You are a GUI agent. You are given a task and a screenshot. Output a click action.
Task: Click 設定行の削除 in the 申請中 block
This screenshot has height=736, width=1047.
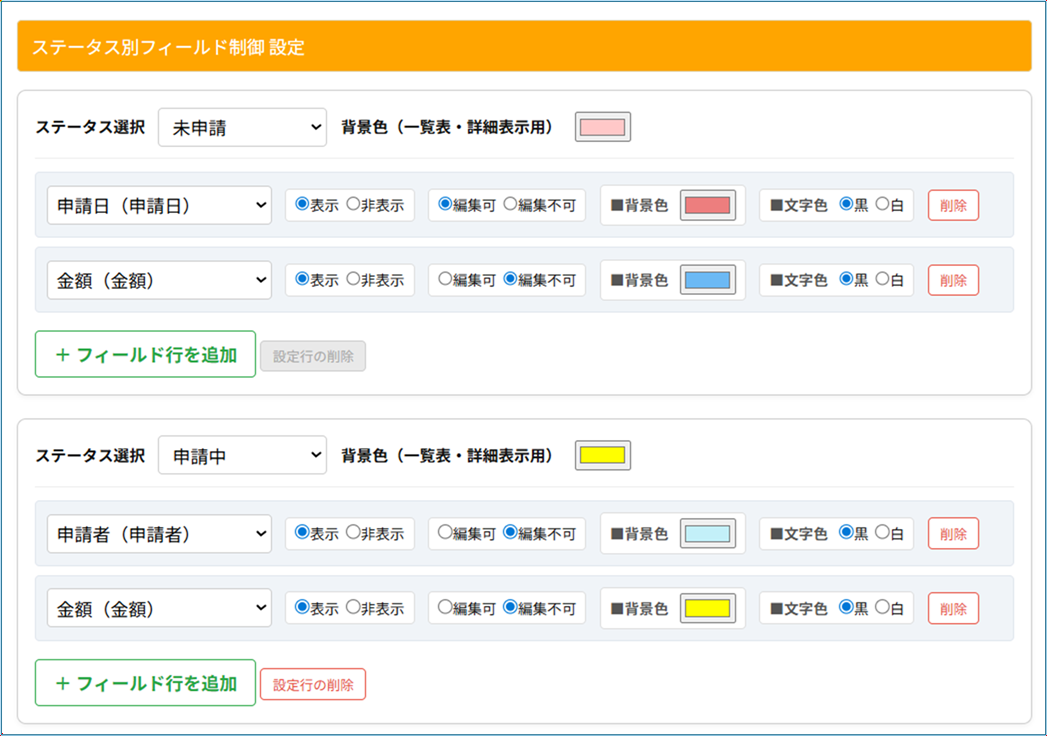coord(313,684)
